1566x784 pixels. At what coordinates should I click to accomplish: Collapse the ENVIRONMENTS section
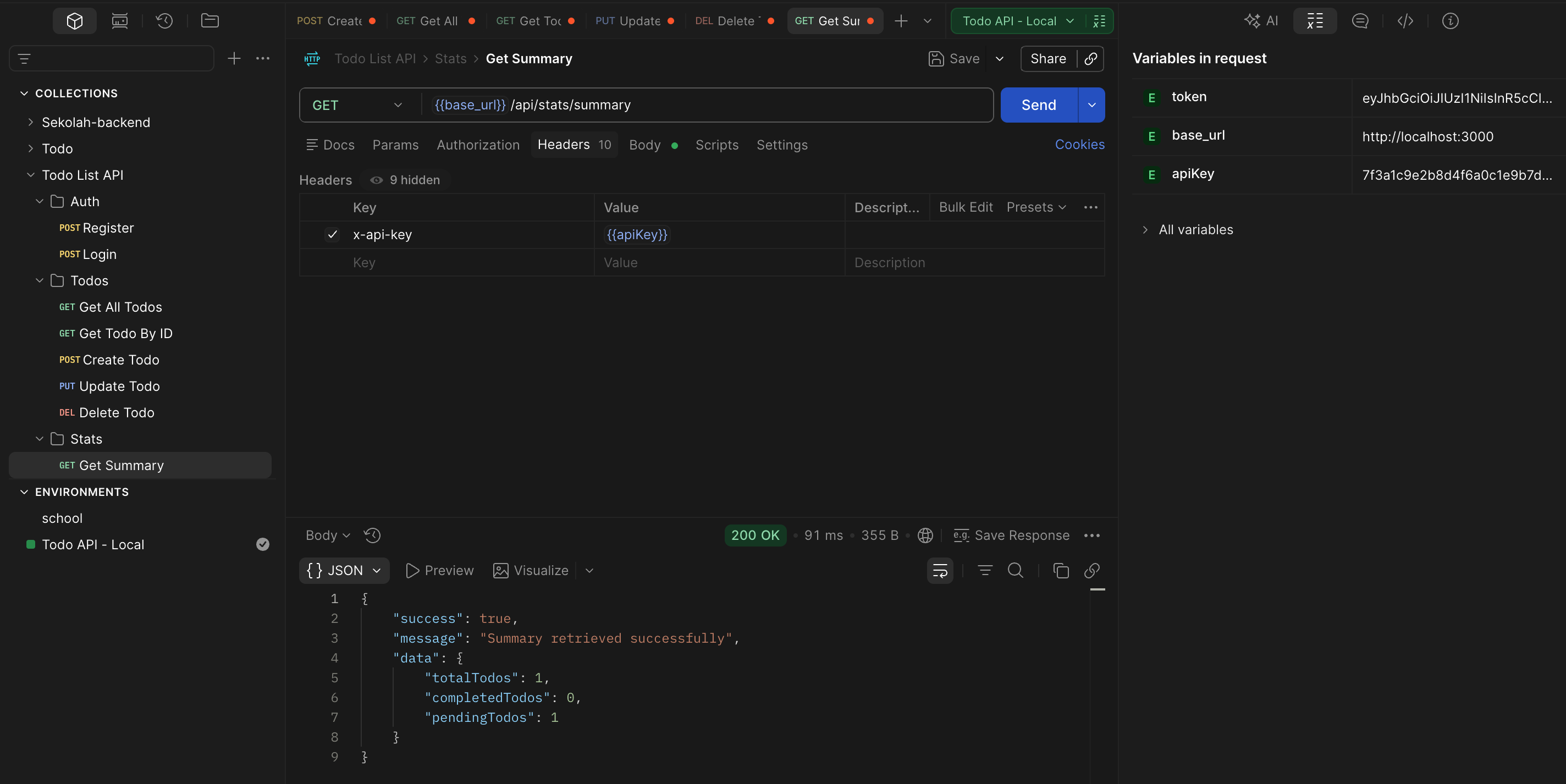[x=24, y=492]
